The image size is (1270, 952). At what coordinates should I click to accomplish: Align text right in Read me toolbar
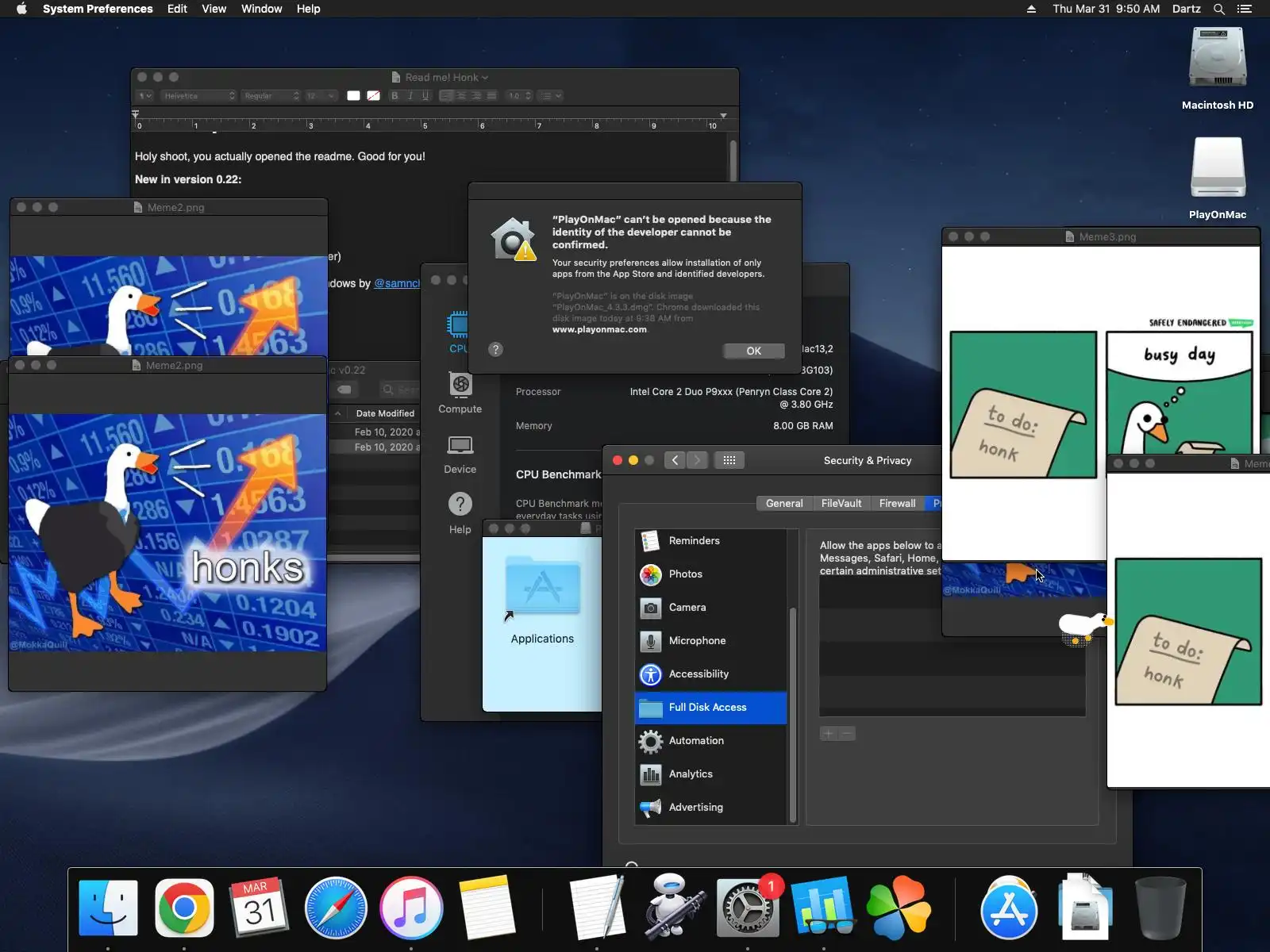pyautogui.click(x=476, y=96)
